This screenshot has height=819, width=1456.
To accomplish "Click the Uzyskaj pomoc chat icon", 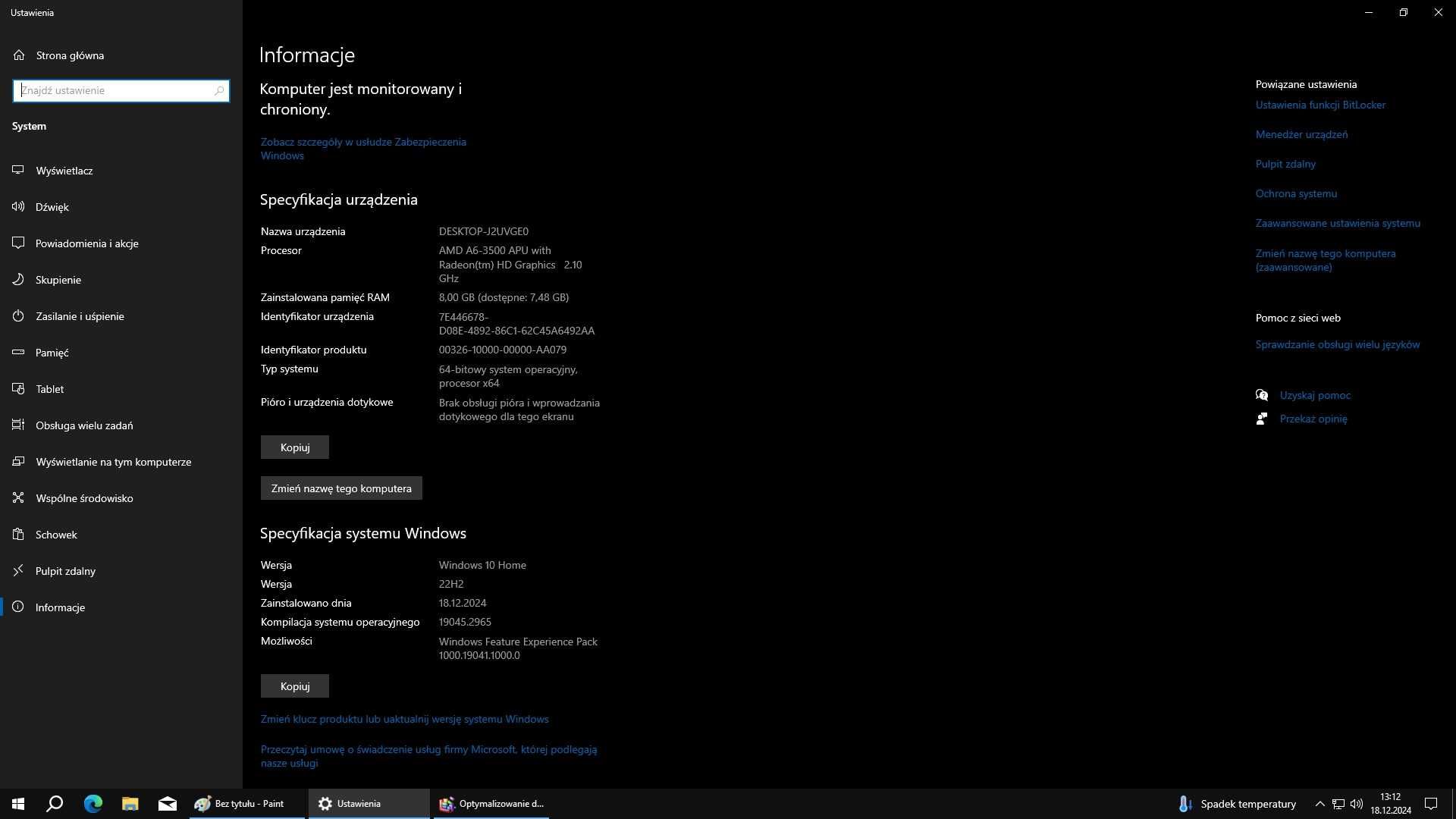I will (x=1262, y=395).
